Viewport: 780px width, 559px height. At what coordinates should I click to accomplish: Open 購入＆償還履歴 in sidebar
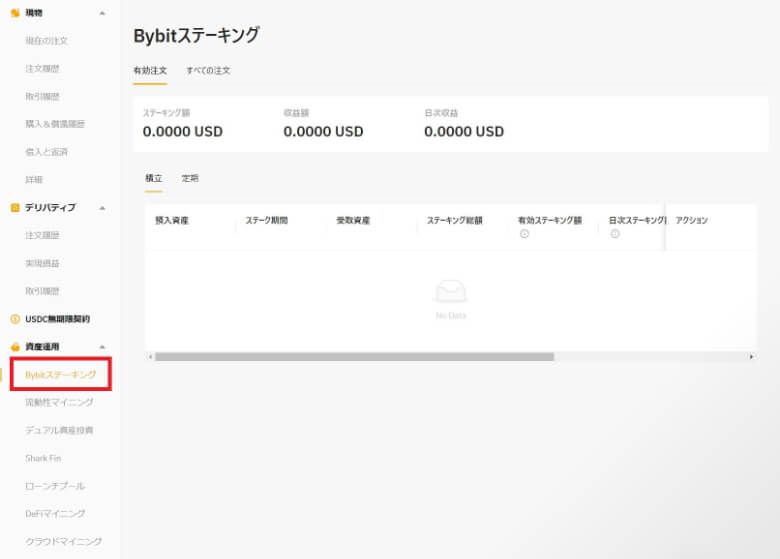55,124
